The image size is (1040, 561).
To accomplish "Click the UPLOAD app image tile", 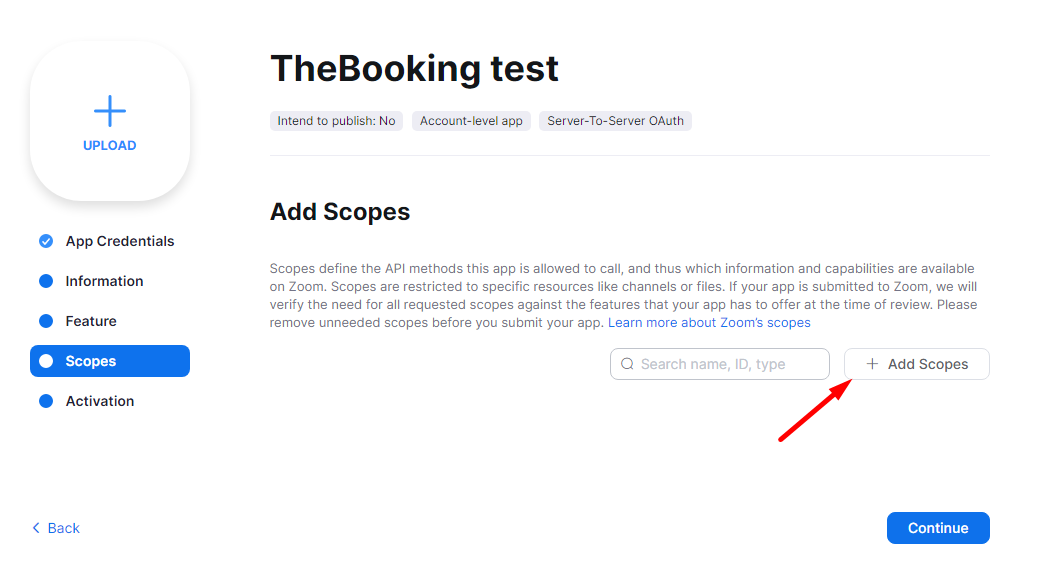I will (110, 121).
